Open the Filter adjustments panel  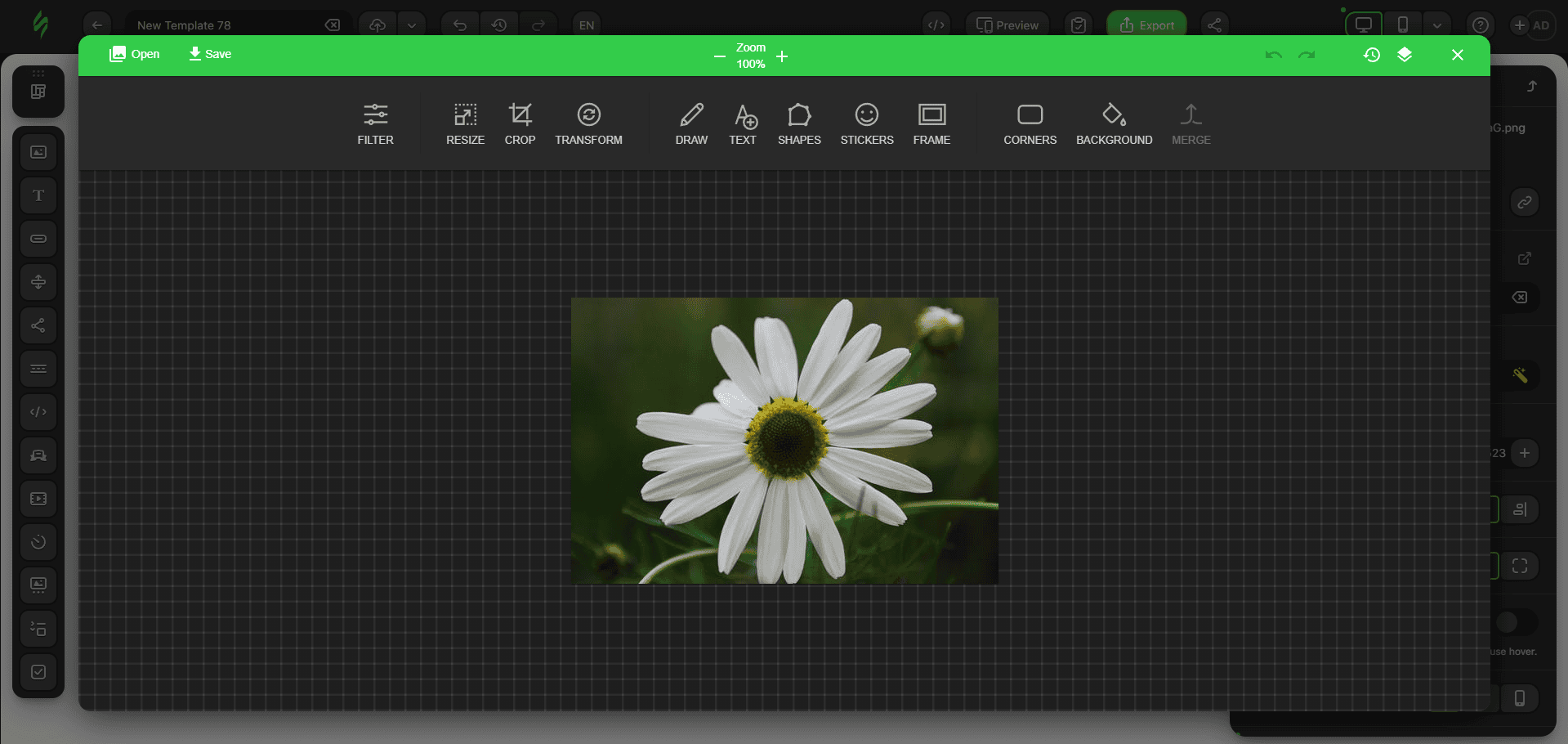click(x=375, y=123)
